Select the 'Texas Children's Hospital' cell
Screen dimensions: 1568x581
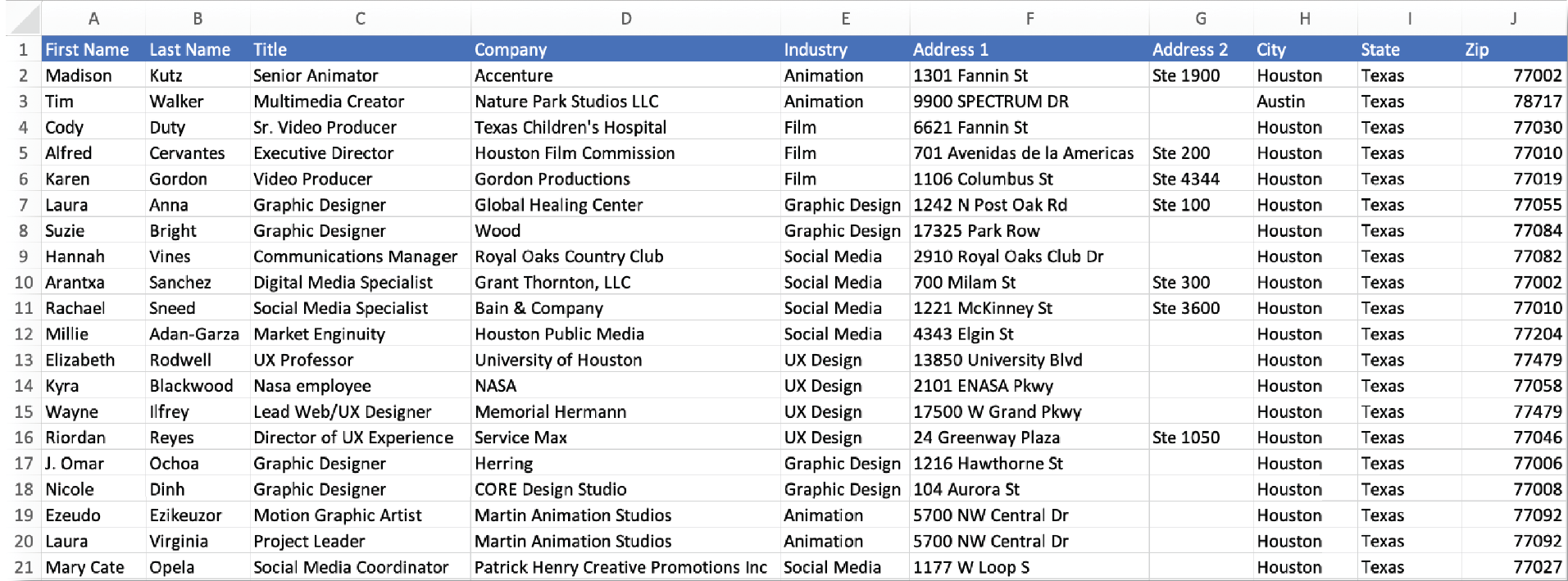tap(626, 127)
